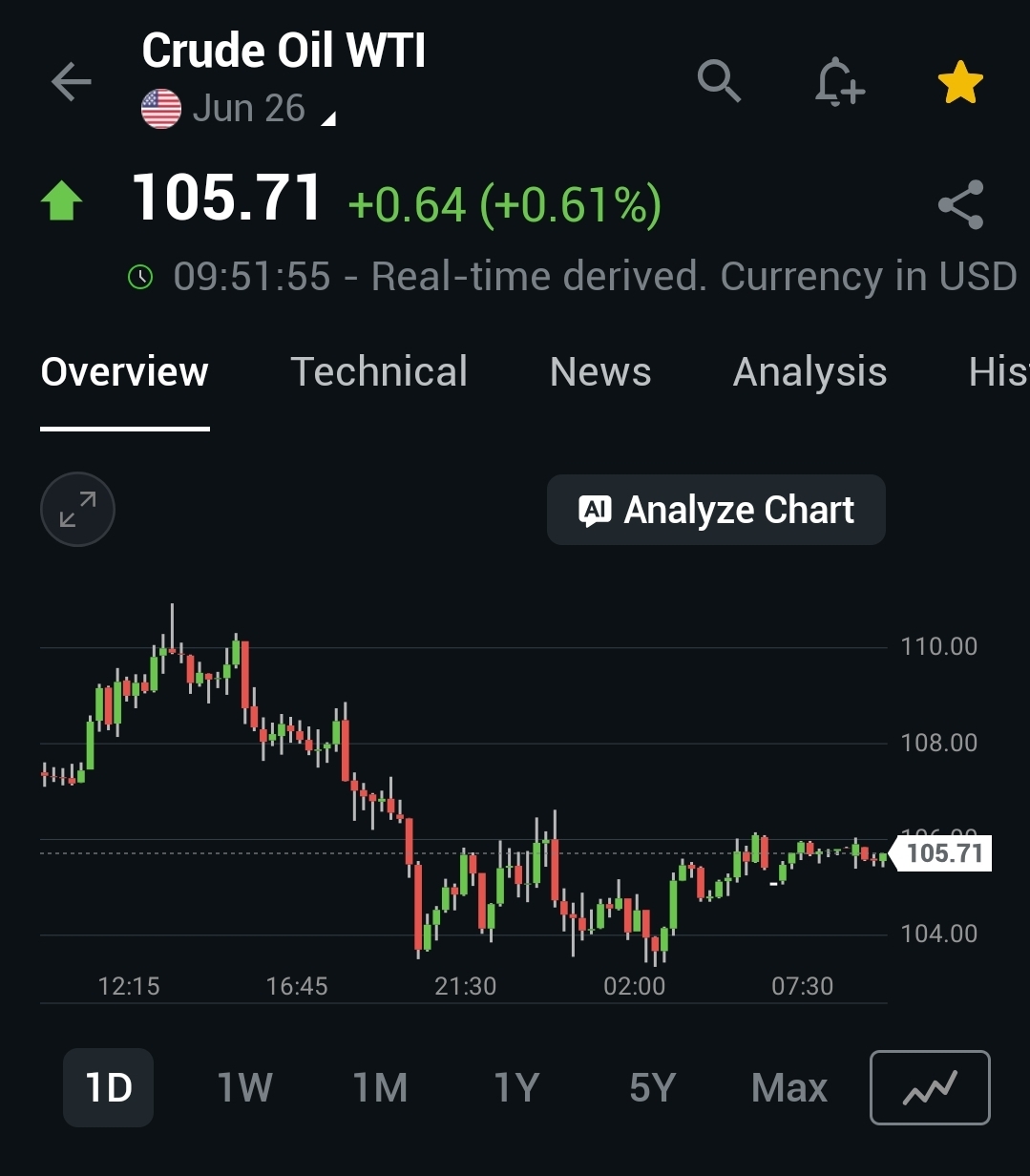Switch to the Technical tab
The width and height of the screenshot is (1030, 1176).
pyautogui.click(x=379, y=371)
